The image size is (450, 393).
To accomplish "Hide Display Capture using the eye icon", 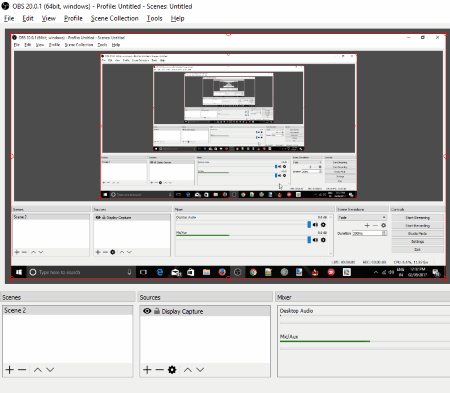I will pos(147,311).
